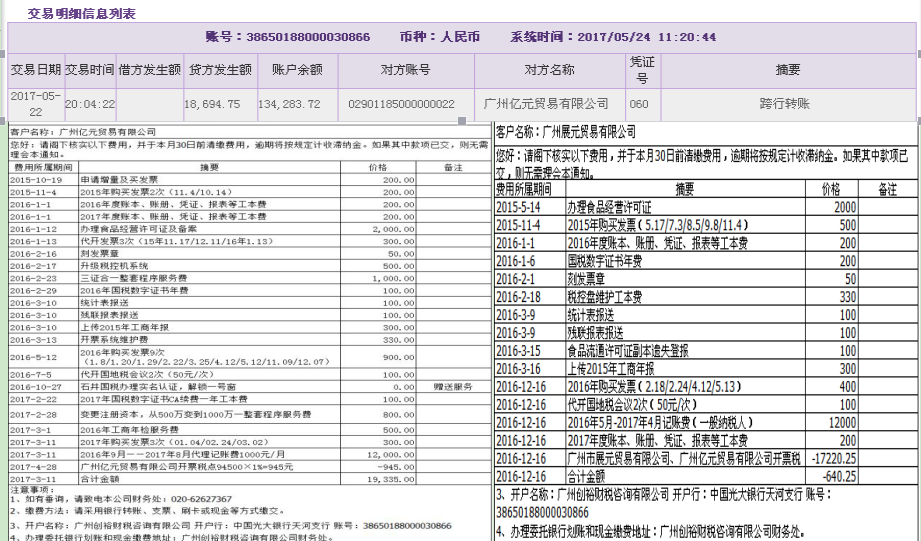Click the 对方名称 column header

(549, 69)
